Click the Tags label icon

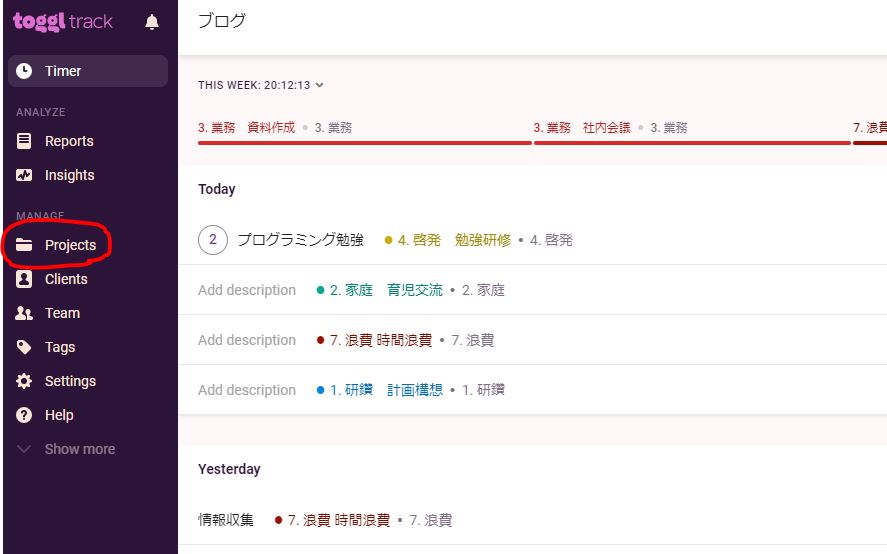pos(25,347)
